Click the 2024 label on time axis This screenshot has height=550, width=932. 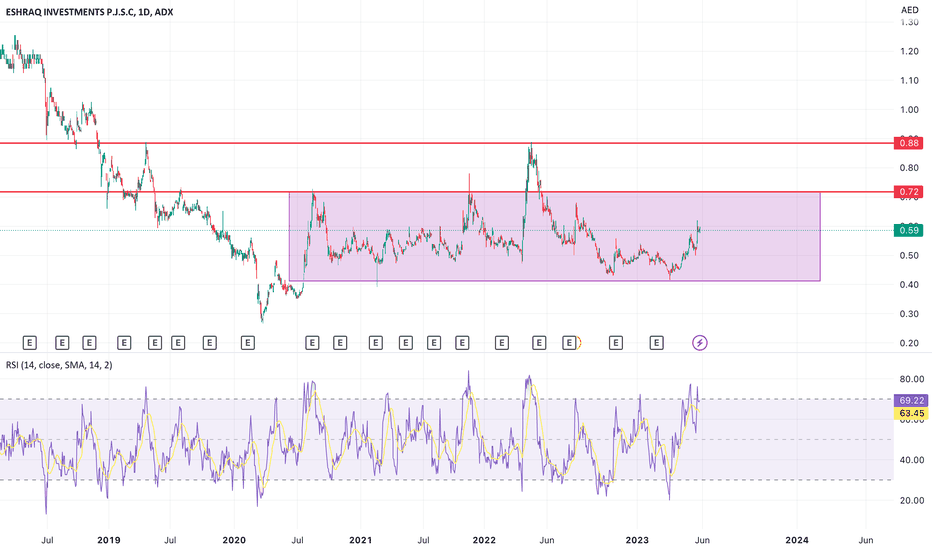coord(796,540)
